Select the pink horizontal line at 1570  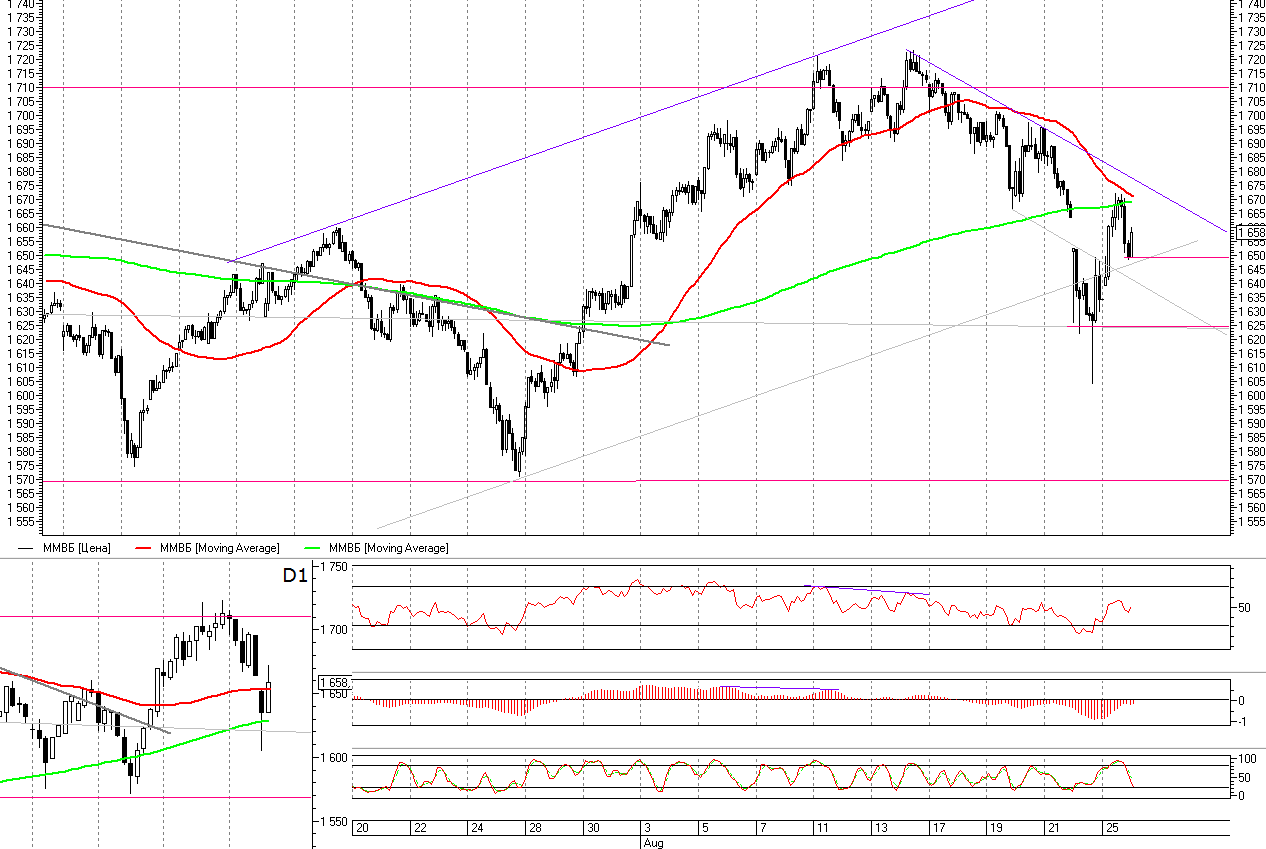900,480
